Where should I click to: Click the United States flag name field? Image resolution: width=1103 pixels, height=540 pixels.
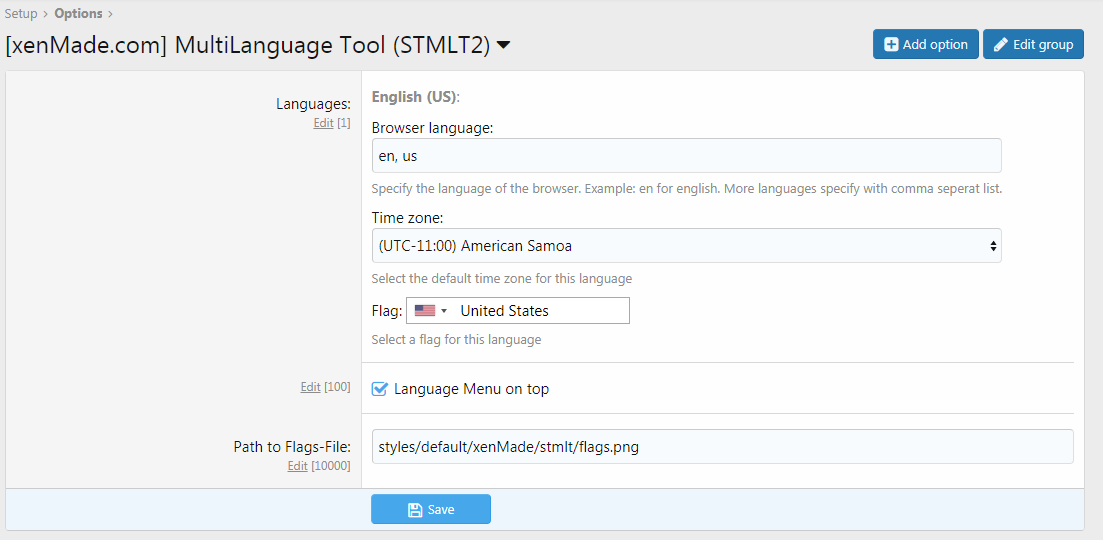540,311
